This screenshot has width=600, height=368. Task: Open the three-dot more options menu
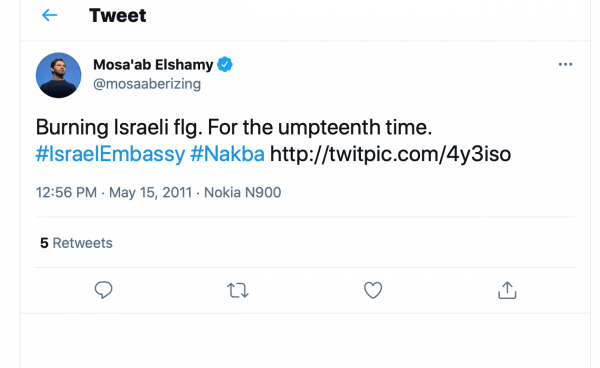[x=565, y=64]
